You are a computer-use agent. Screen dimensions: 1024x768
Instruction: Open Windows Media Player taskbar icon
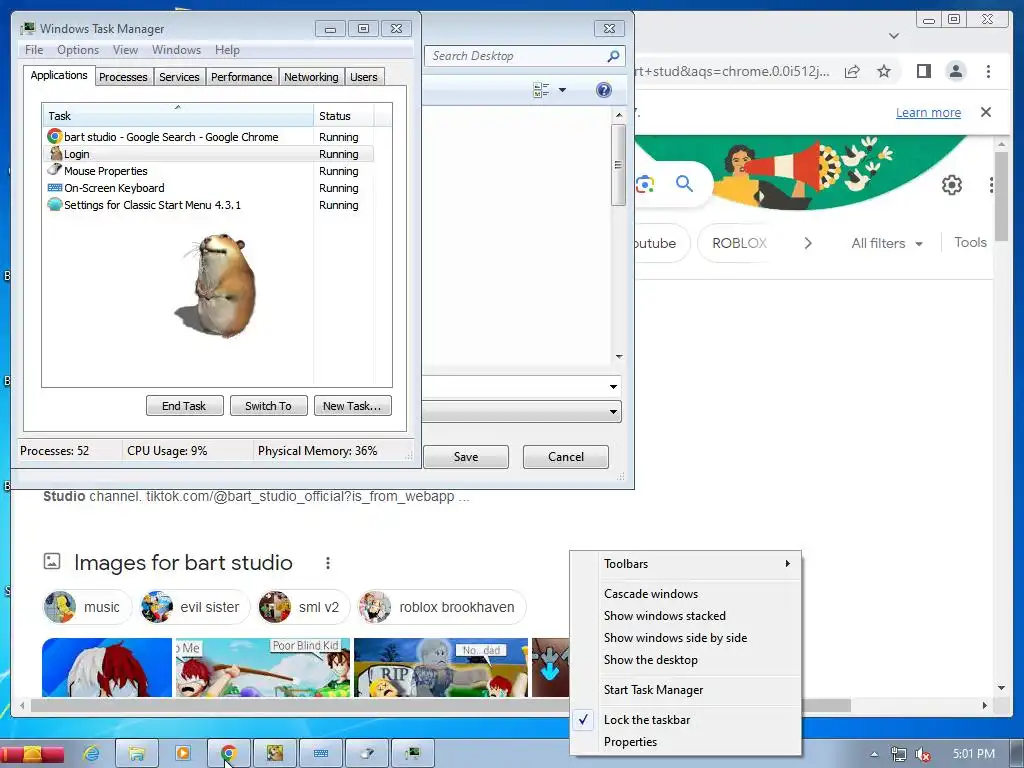coord(183,754)
